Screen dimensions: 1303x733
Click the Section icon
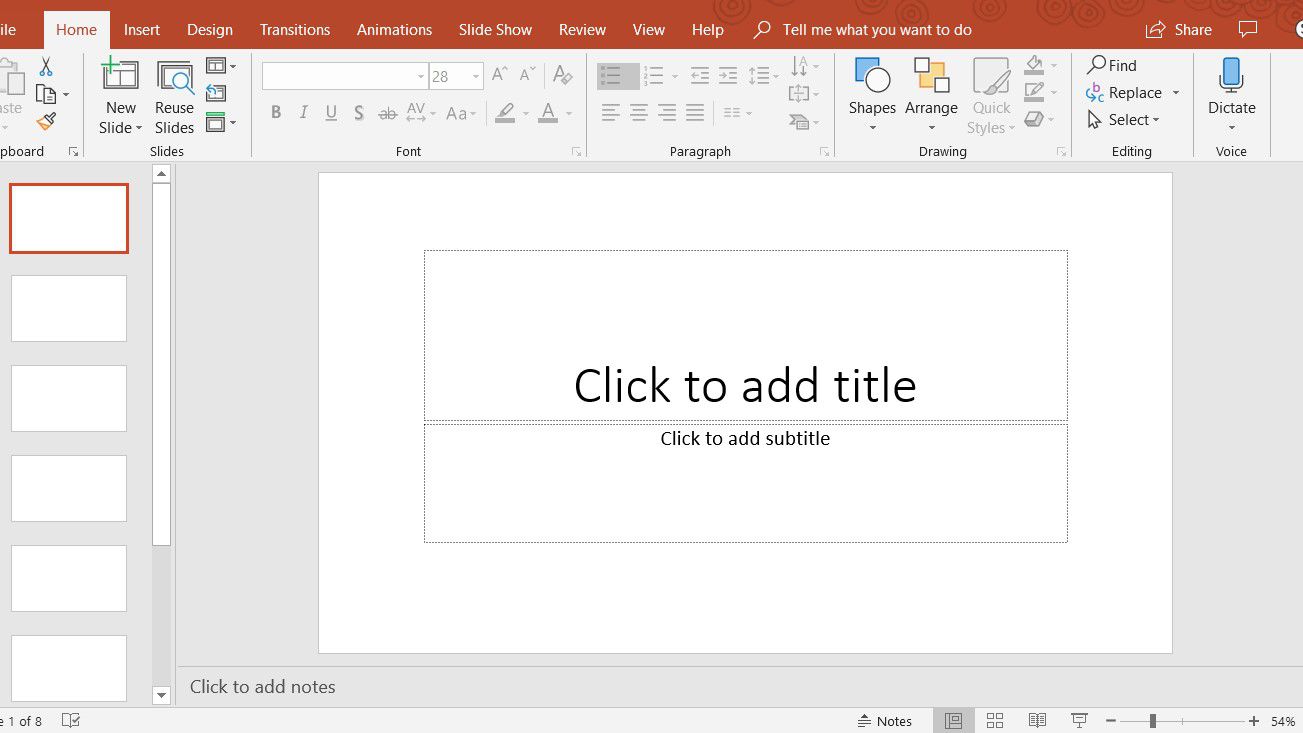pyautogui.click(x=216, y=122)
